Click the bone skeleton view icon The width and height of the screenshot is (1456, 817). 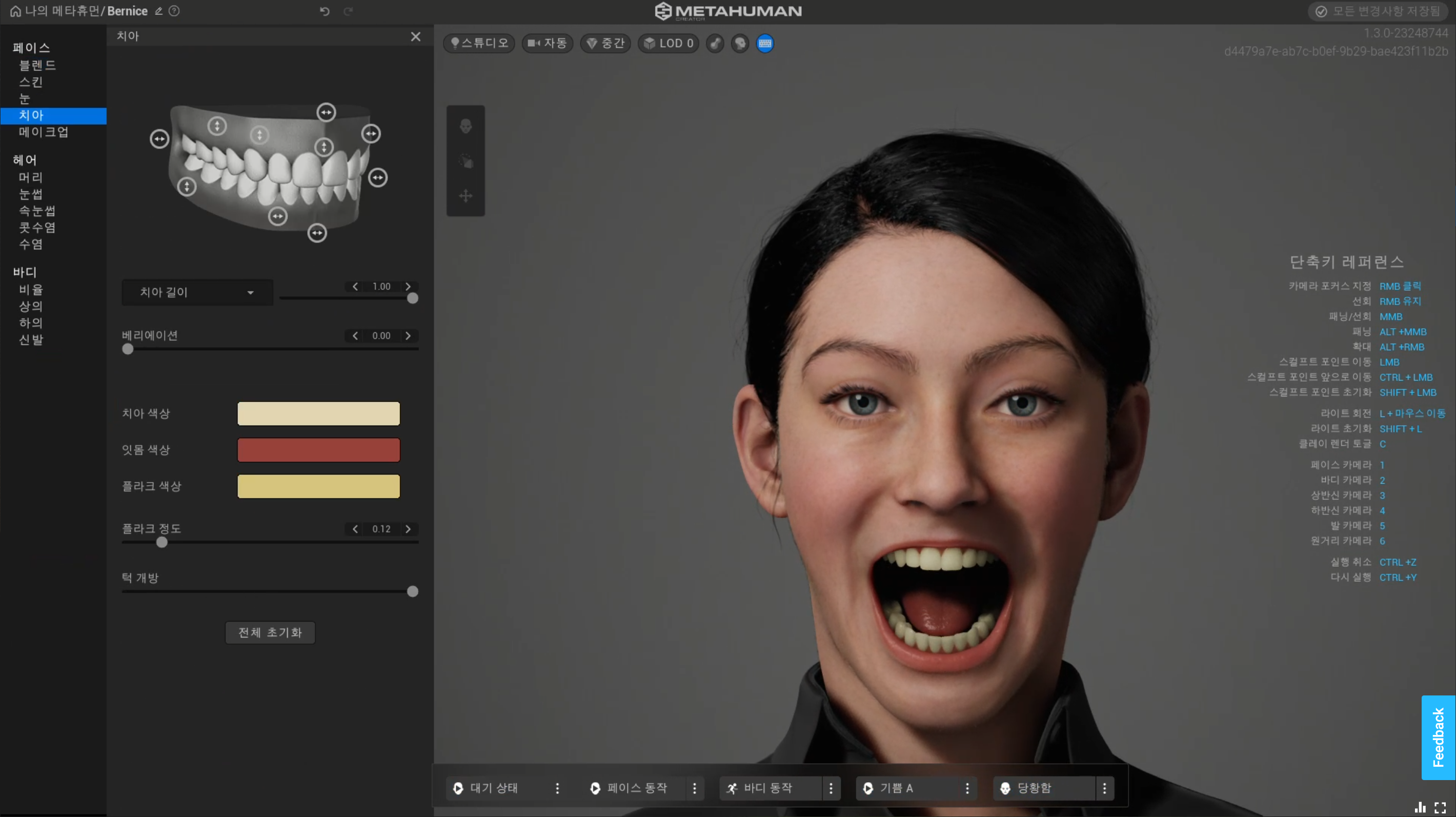point(715,44)
